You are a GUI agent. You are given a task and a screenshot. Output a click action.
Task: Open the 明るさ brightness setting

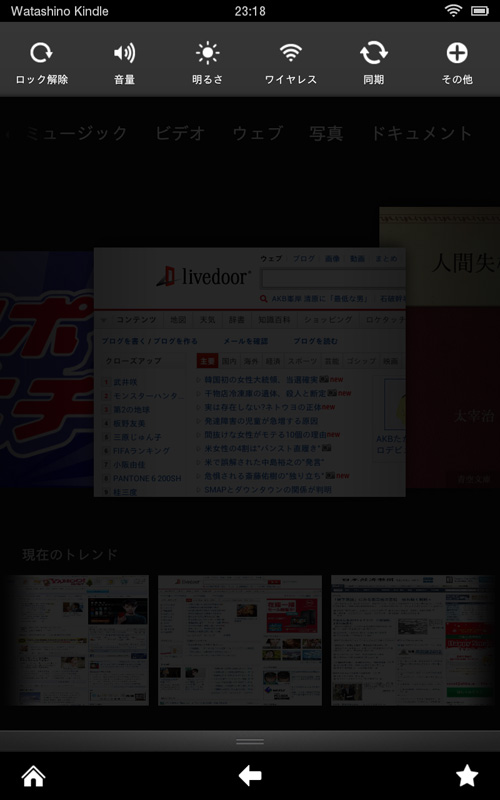pyautogui.click(x=208, y=53)
